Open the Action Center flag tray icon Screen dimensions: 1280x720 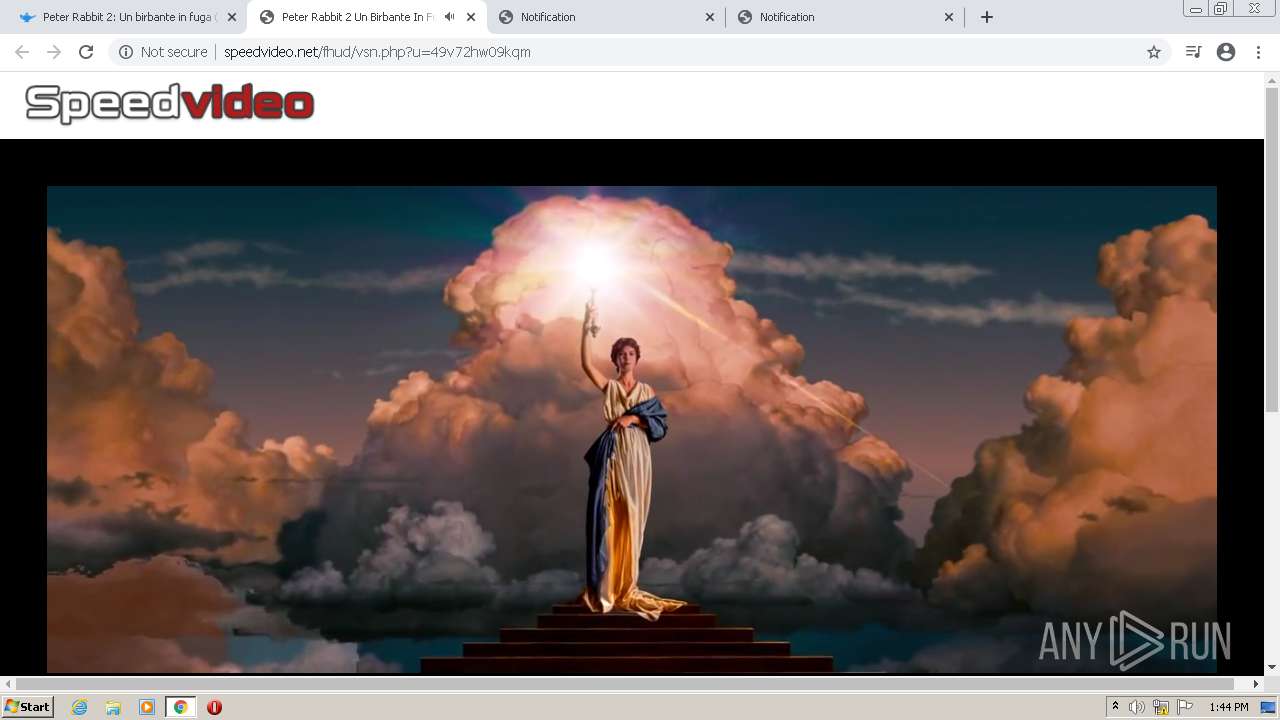pyautogui.click(x=1185, y=707)
